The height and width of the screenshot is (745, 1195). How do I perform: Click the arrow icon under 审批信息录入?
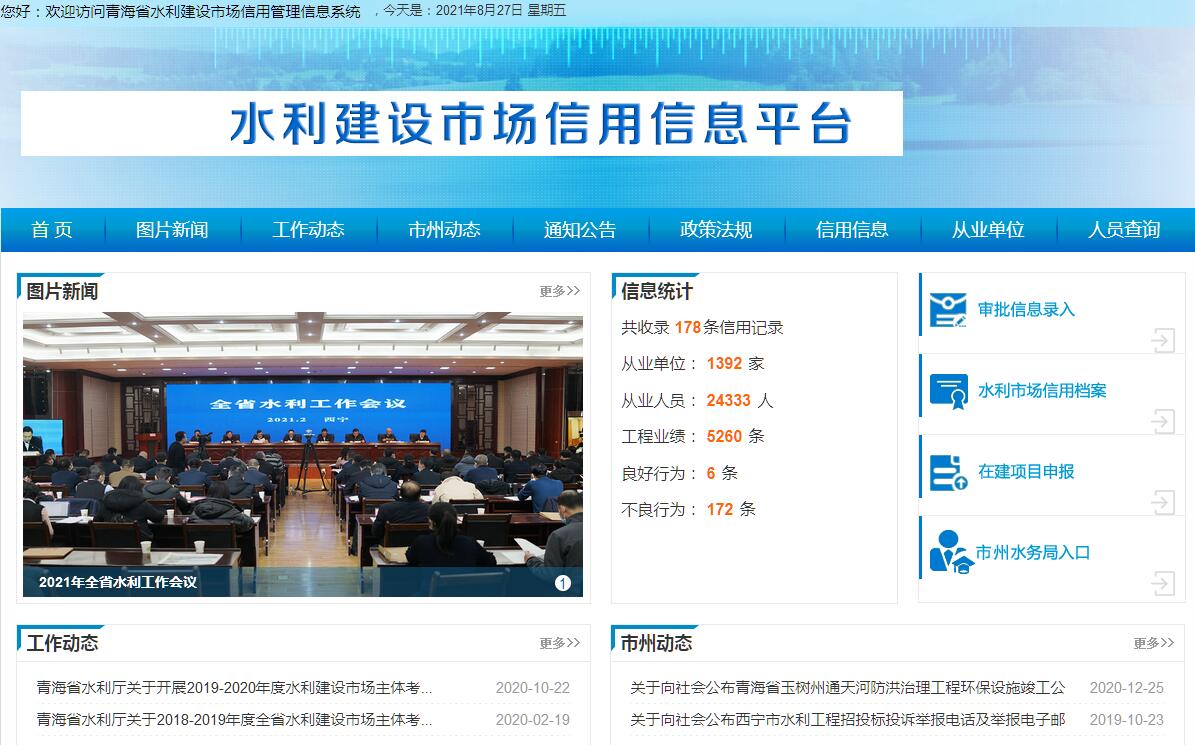tap(1162, 341)
